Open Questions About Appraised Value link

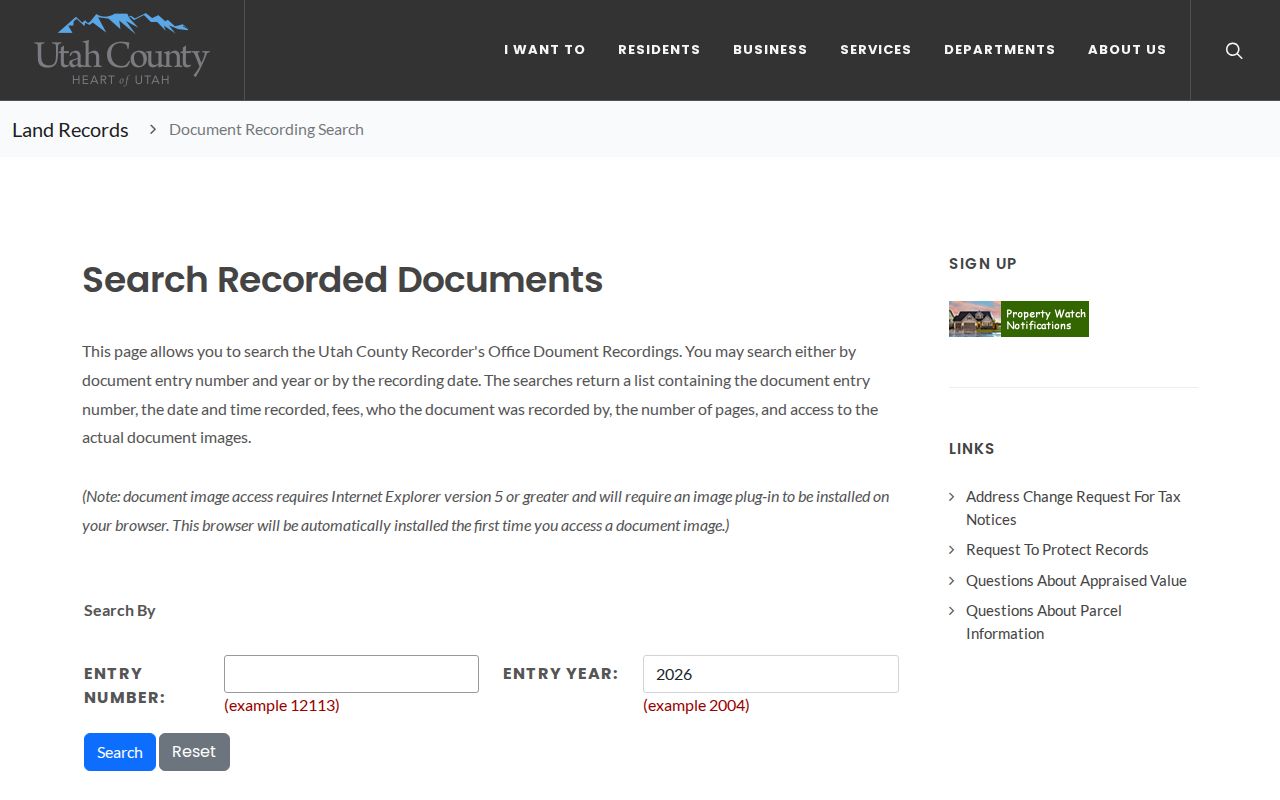point(1076,580)
